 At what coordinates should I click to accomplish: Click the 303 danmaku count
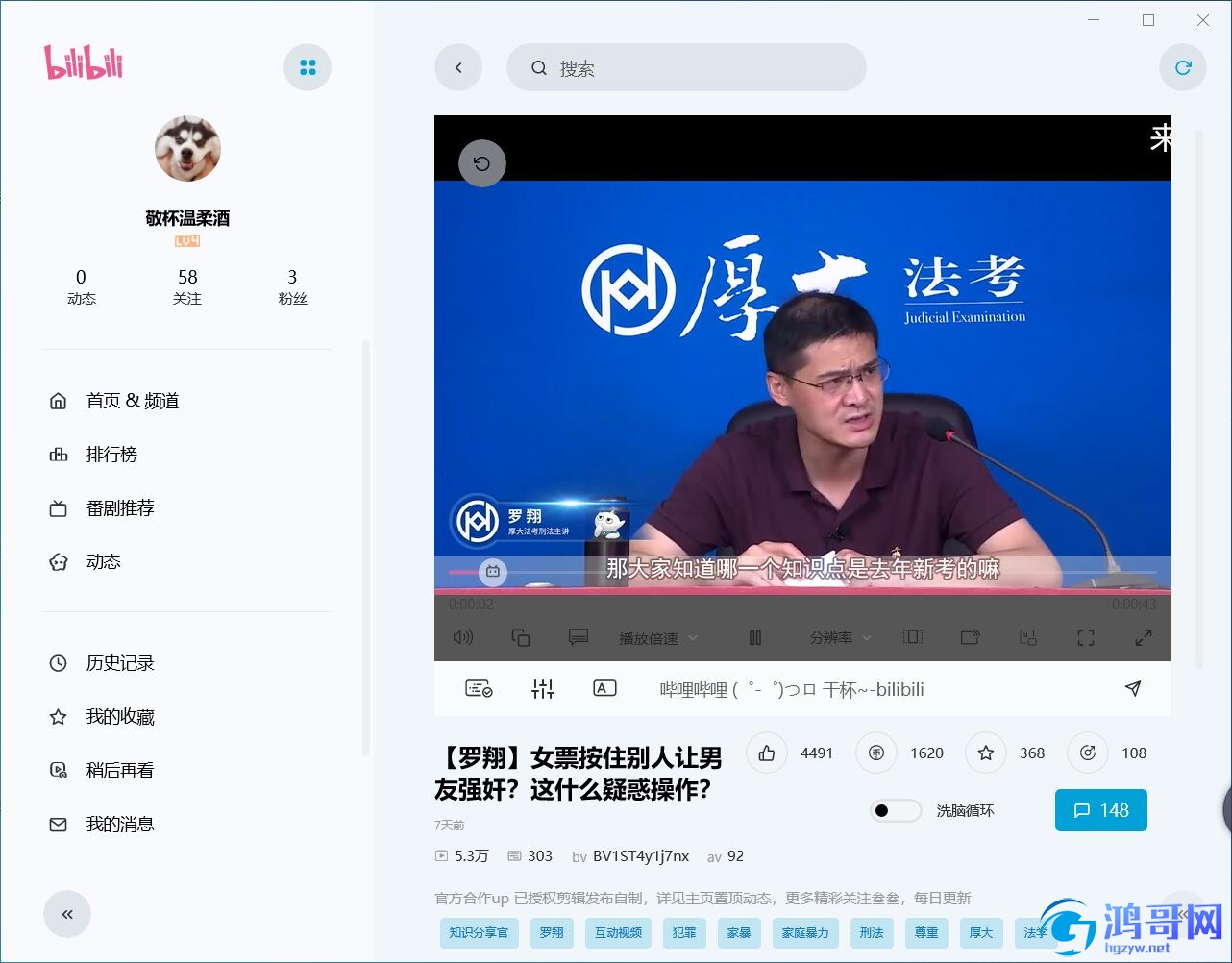[530, 856]
